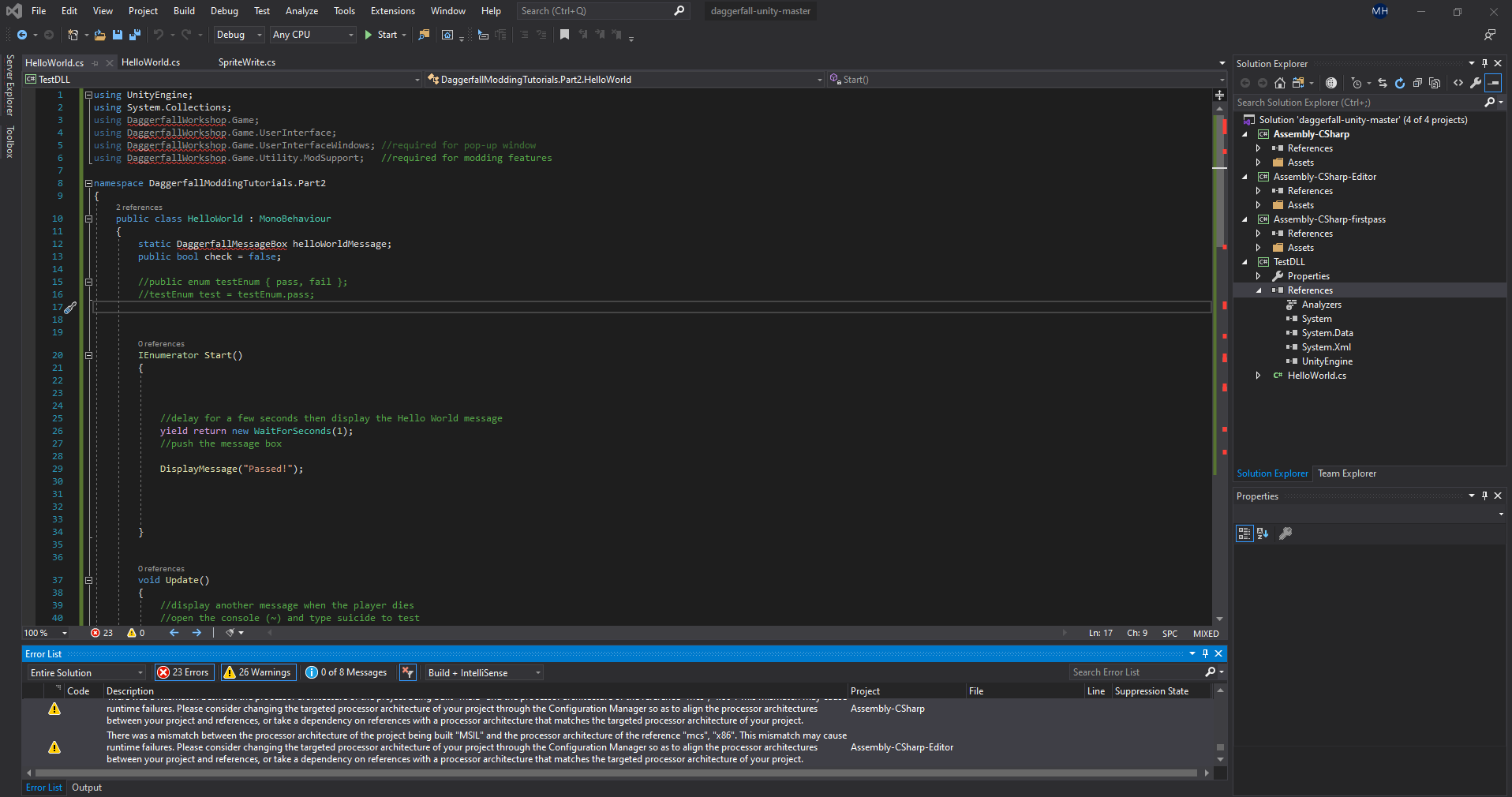Open Find in Files from the toolbar
This screenshot has width=1512, height=797.
[424, 35]
